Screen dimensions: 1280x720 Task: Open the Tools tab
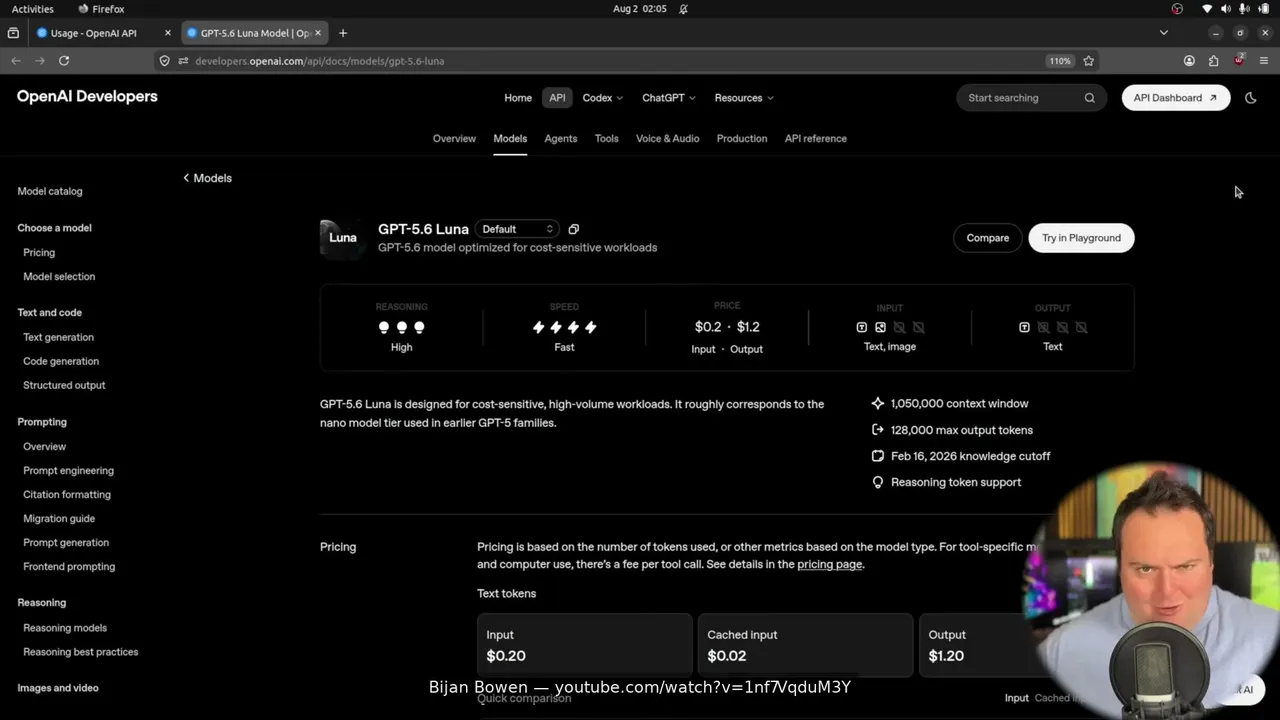(x=607, y=139)
